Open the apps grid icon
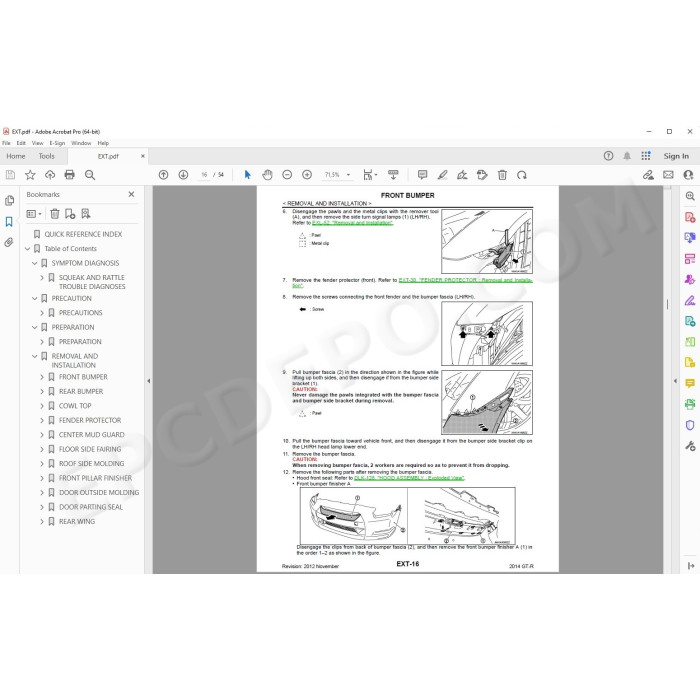 click(646, 156)
